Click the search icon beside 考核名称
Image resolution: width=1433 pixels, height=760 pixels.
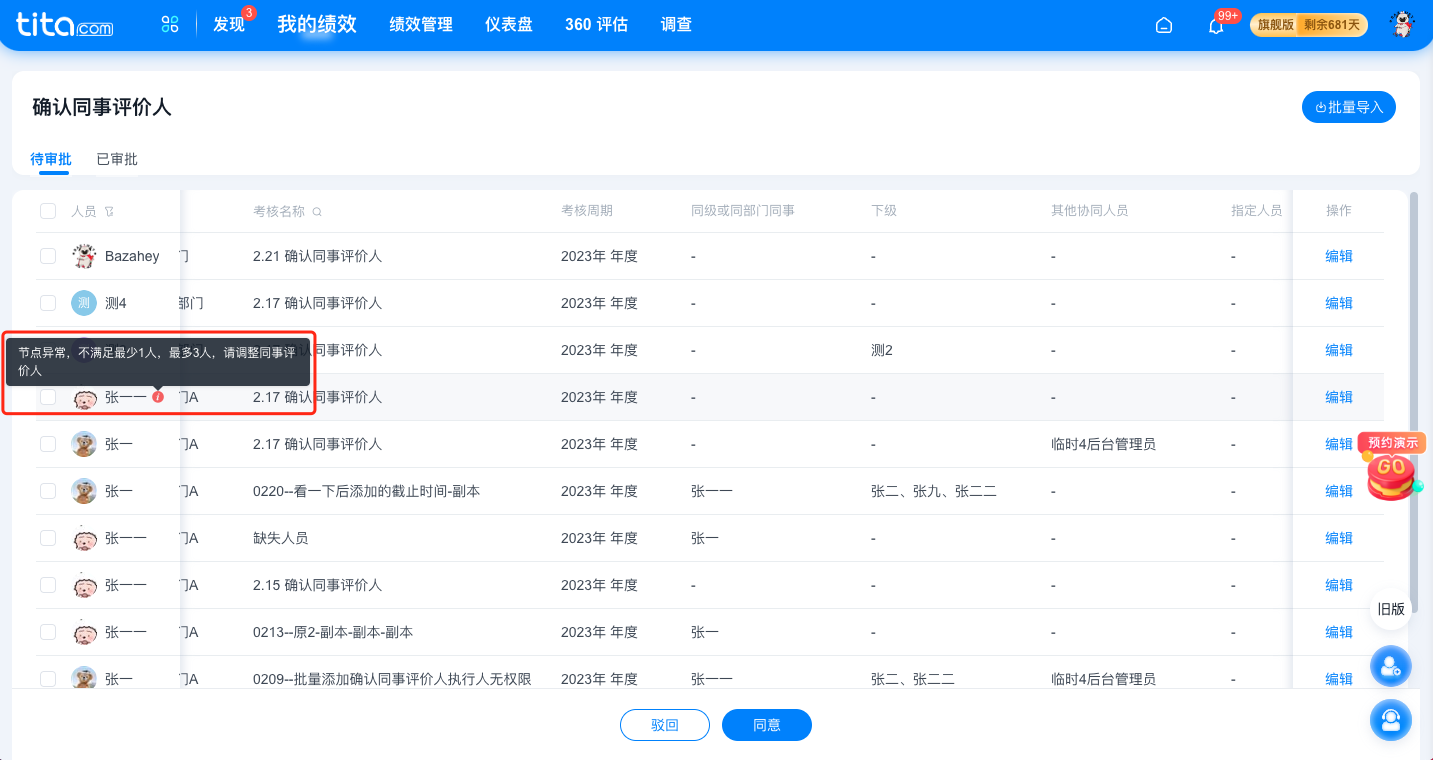tap(317, 211)
